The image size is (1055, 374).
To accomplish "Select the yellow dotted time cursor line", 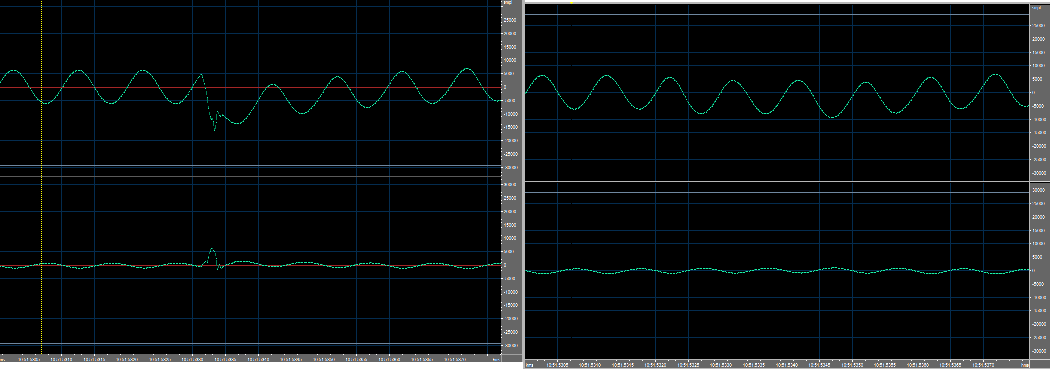I will point(42,177).
